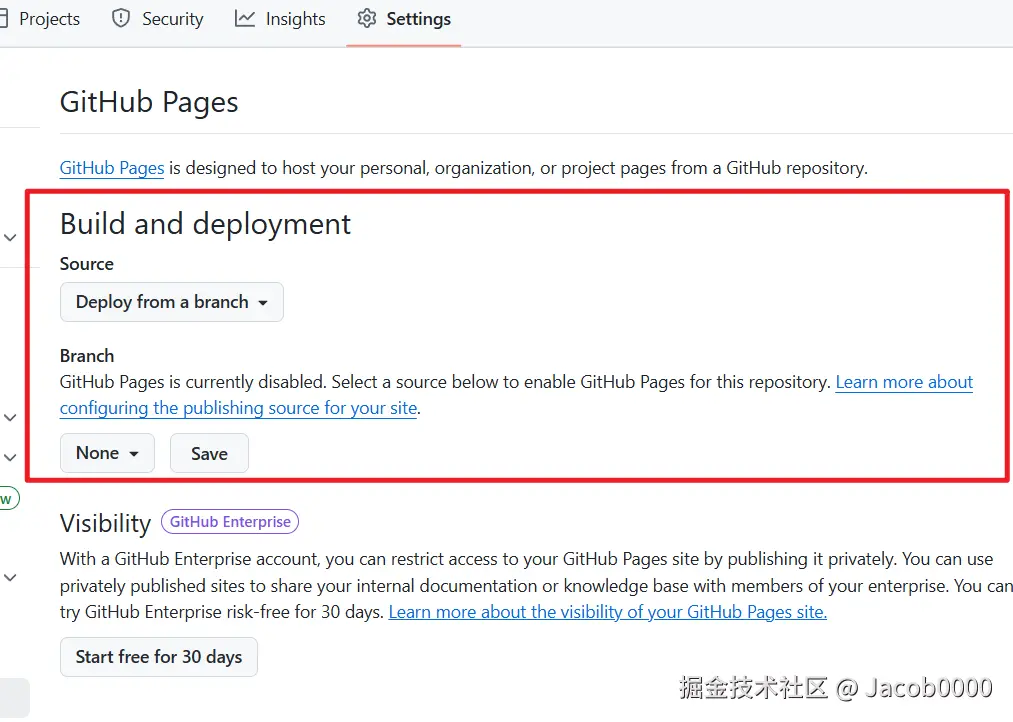
Task: Follow the Learn more about visibility link
Action: click(607, 612)
